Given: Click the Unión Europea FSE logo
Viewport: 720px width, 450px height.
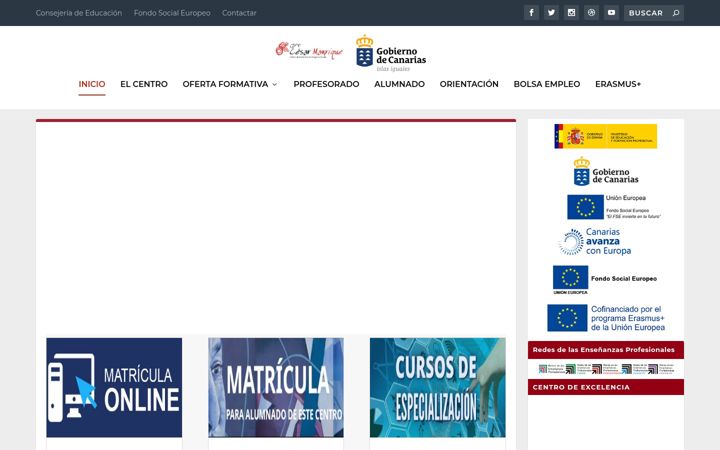Looking at the screenshot, I should point(614,207).
